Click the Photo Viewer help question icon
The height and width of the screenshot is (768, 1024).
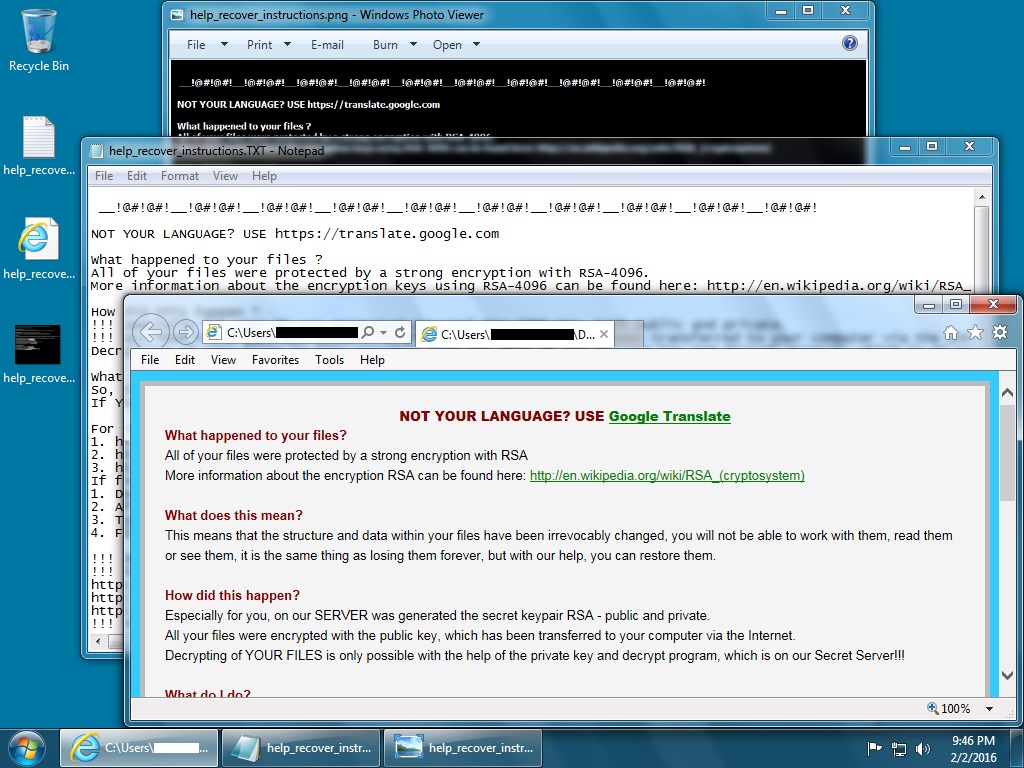click(x=850, y=44)
